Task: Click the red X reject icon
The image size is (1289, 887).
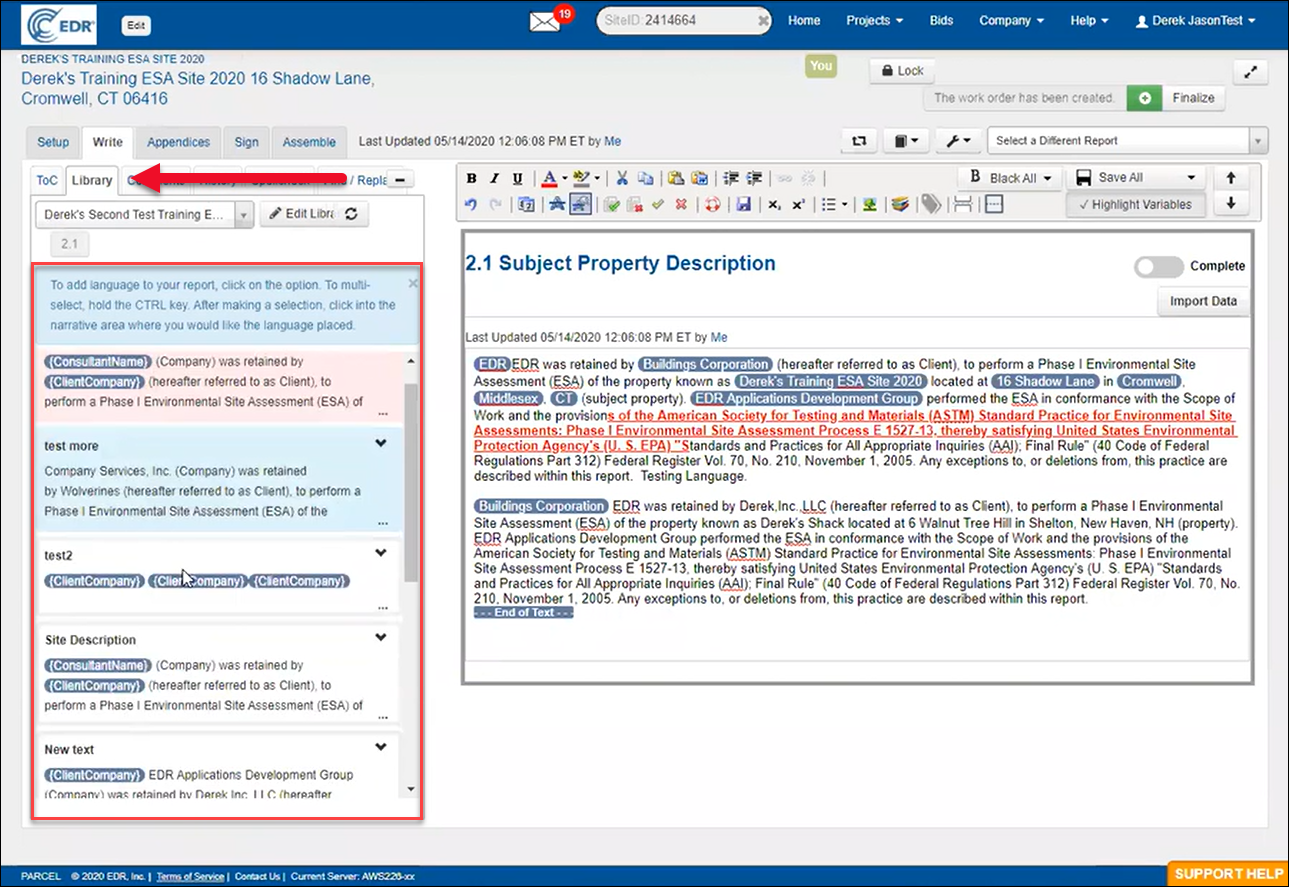Action: coord(681,205)
